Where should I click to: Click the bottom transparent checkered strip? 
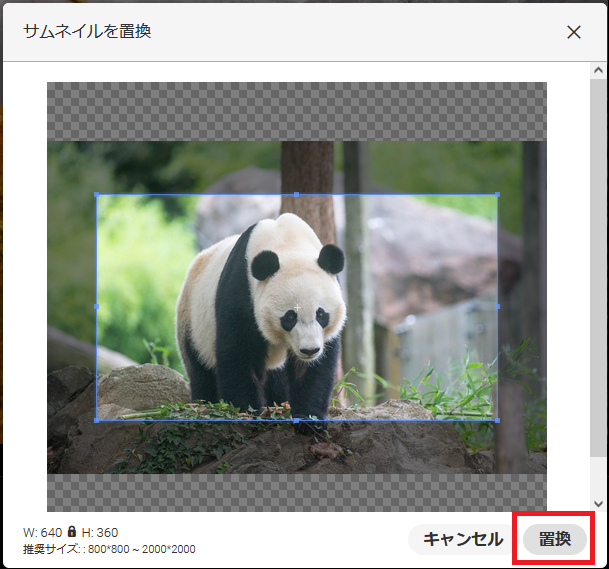297,492
